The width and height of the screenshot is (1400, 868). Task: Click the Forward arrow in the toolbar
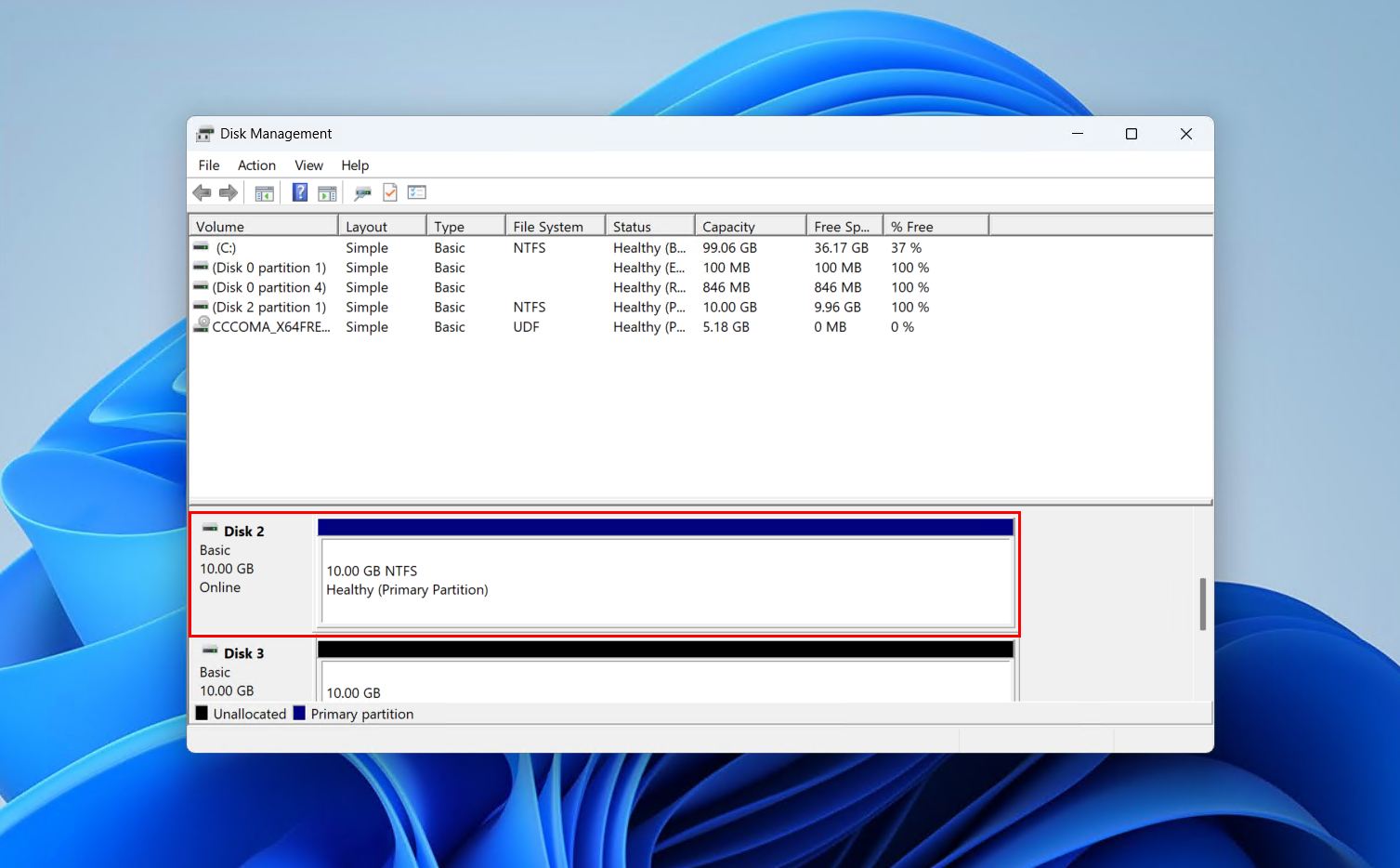(229, 192)
